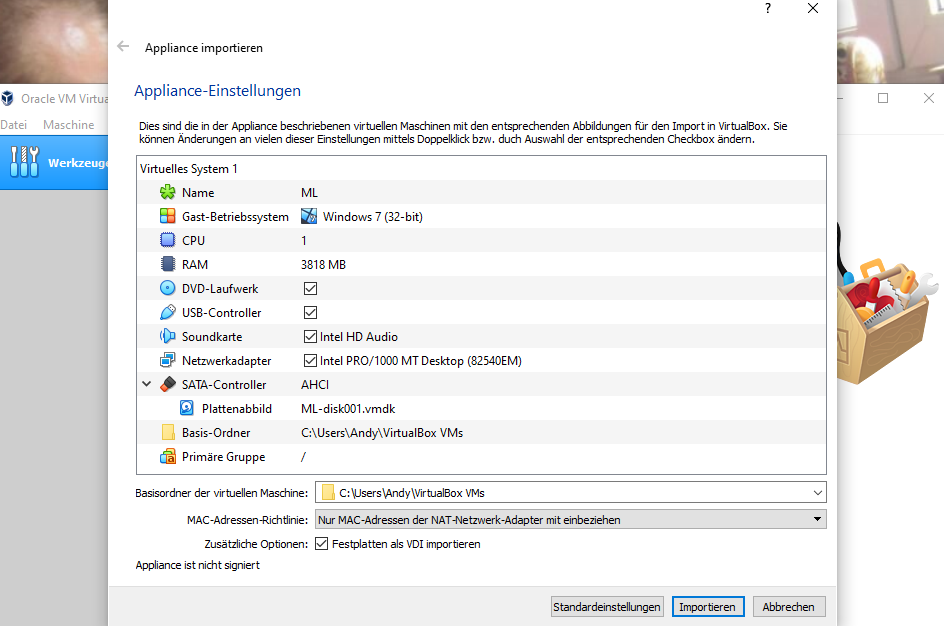Click the Windows 7 OS type icon
The width and height of the screenshot is (944, 626).
click(x=309, y=216)
